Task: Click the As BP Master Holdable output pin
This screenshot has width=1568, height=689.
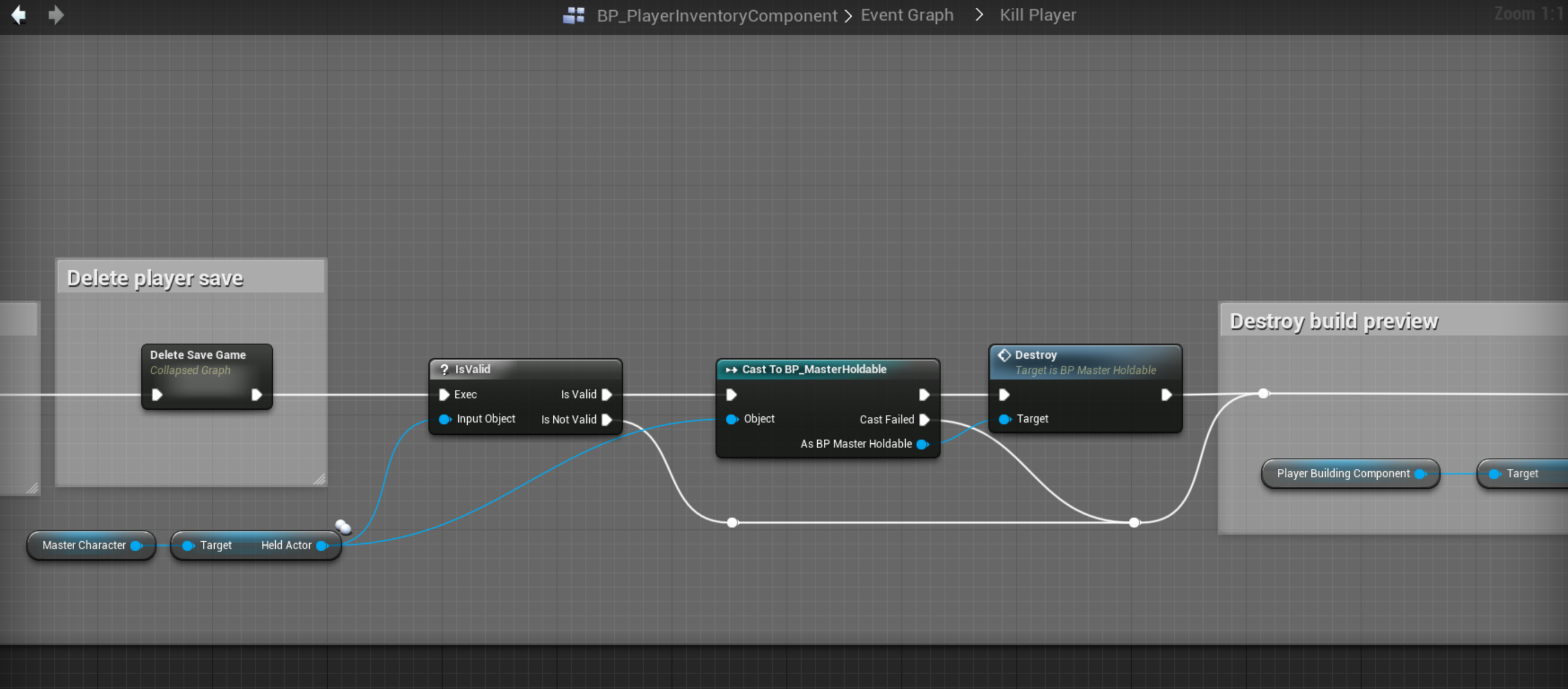Action: [x=922, y=444]
